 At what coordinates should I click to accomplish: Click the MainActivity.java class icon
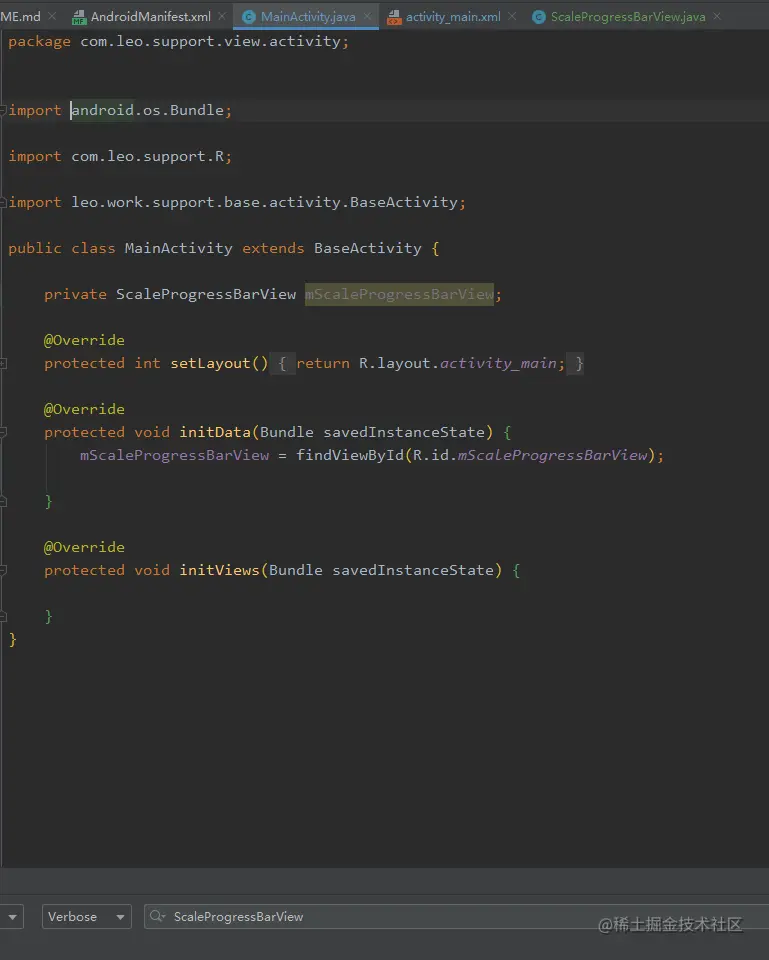tap(249, 17)
